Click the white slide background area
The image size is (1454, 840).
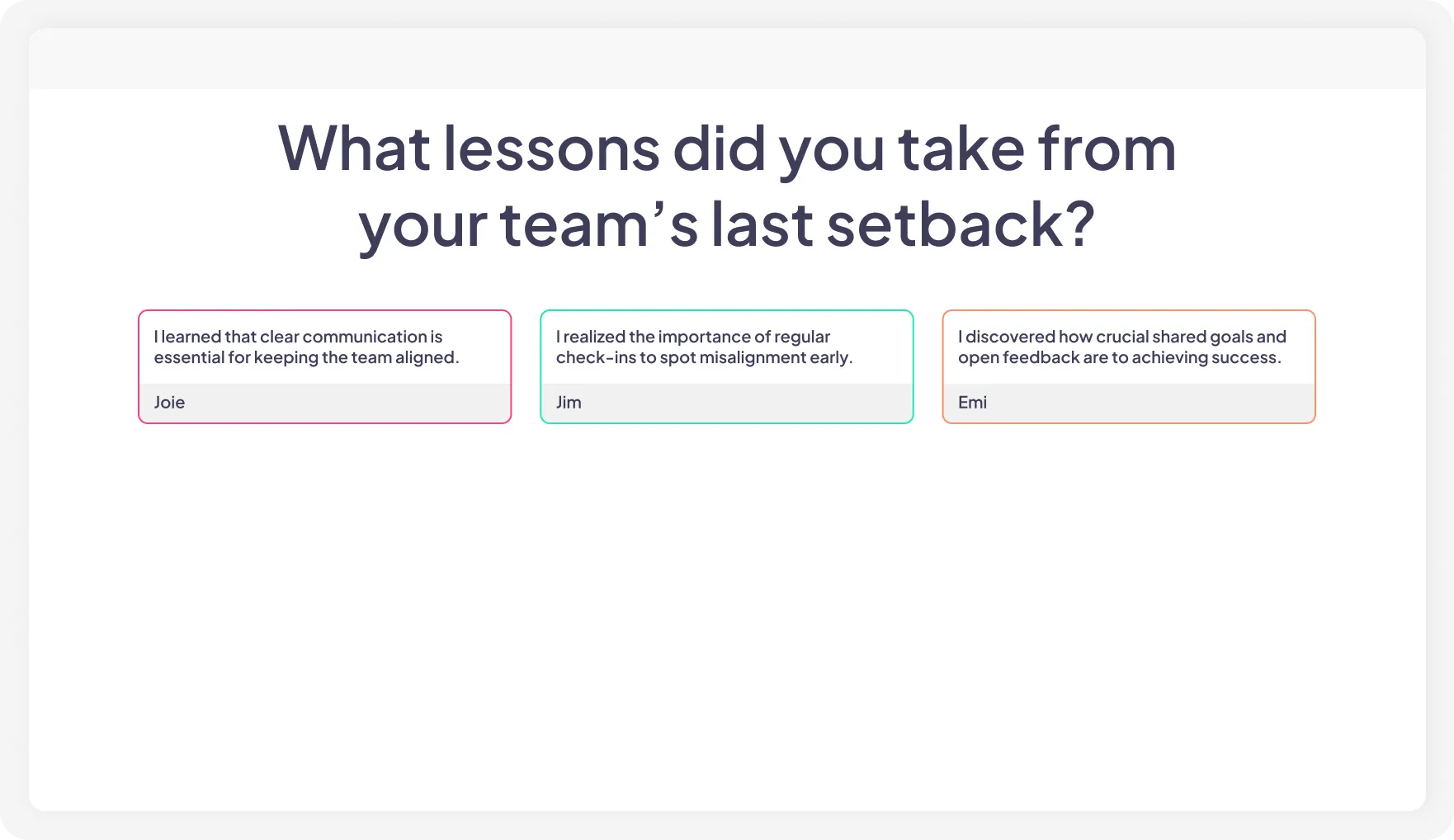click(x=726, y=701)
